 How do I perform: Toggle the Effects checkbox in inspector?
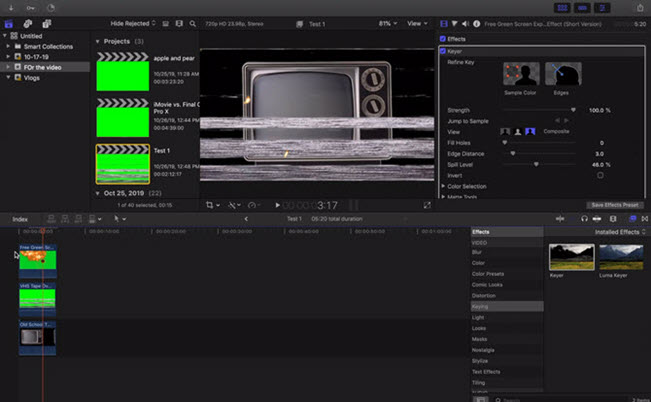click(x=443, y=39)
